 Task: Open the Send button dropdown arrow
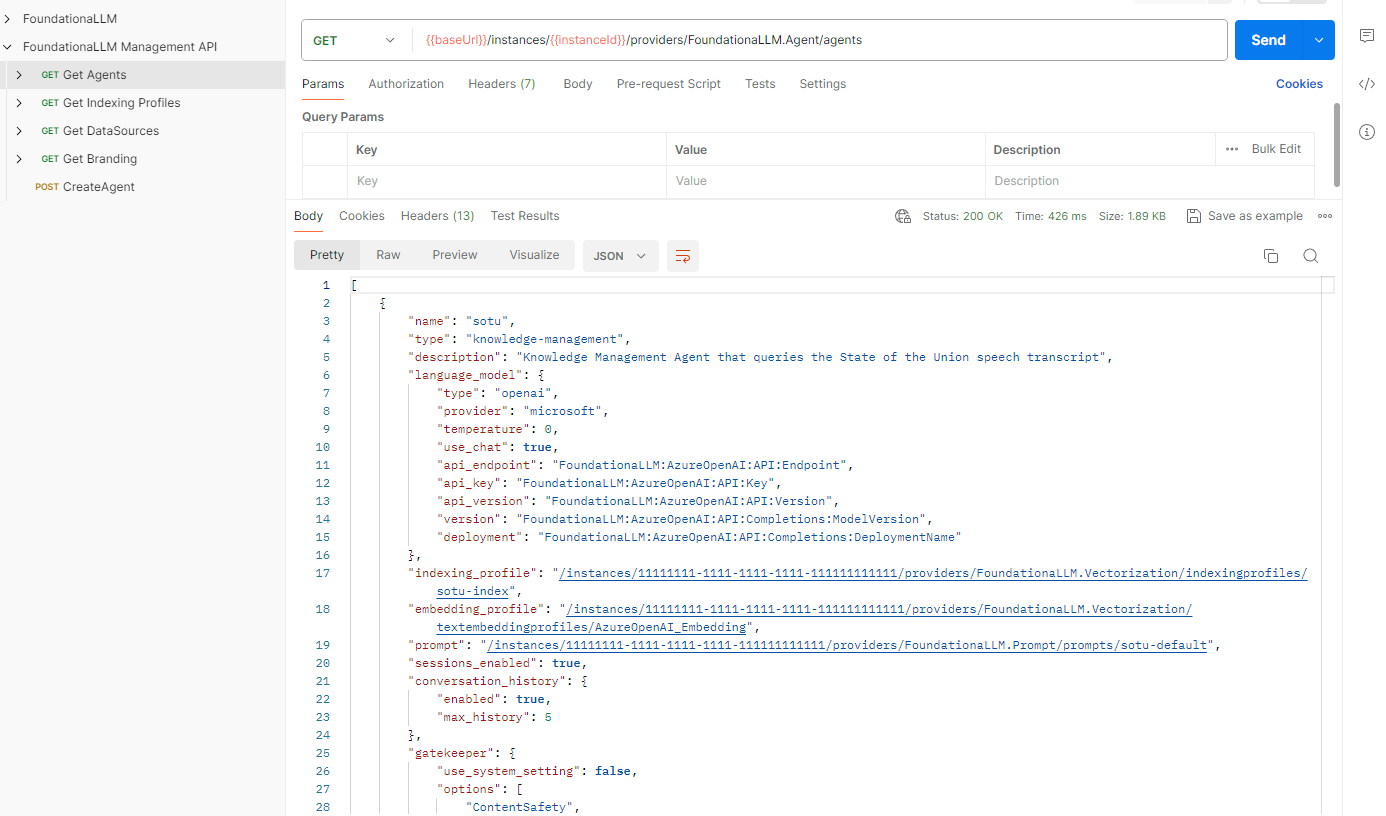point(1318,41)
